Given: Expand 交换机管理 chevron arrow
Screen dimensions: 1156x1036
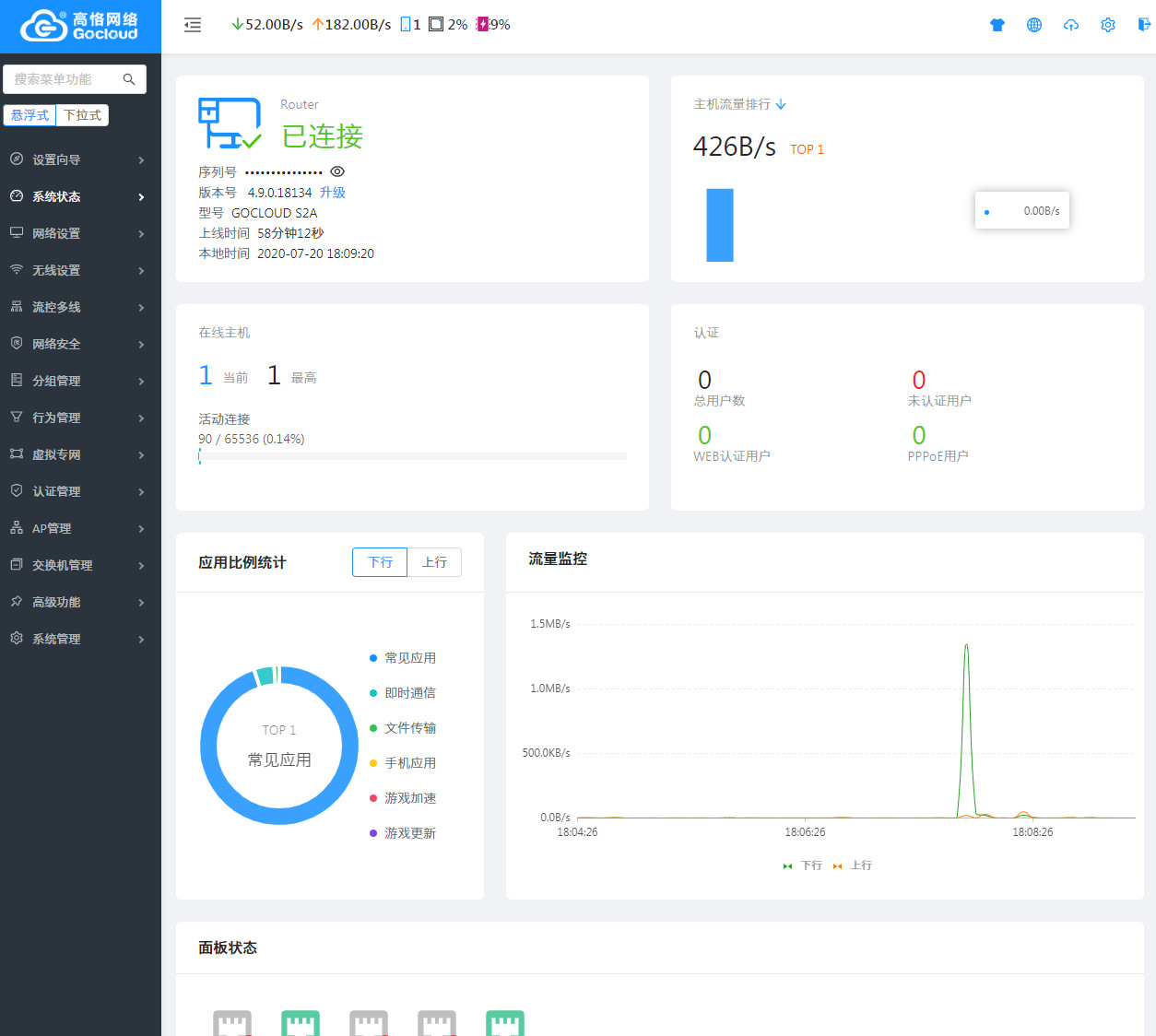Looking at the screenshot, I should [x=141, y=566].
